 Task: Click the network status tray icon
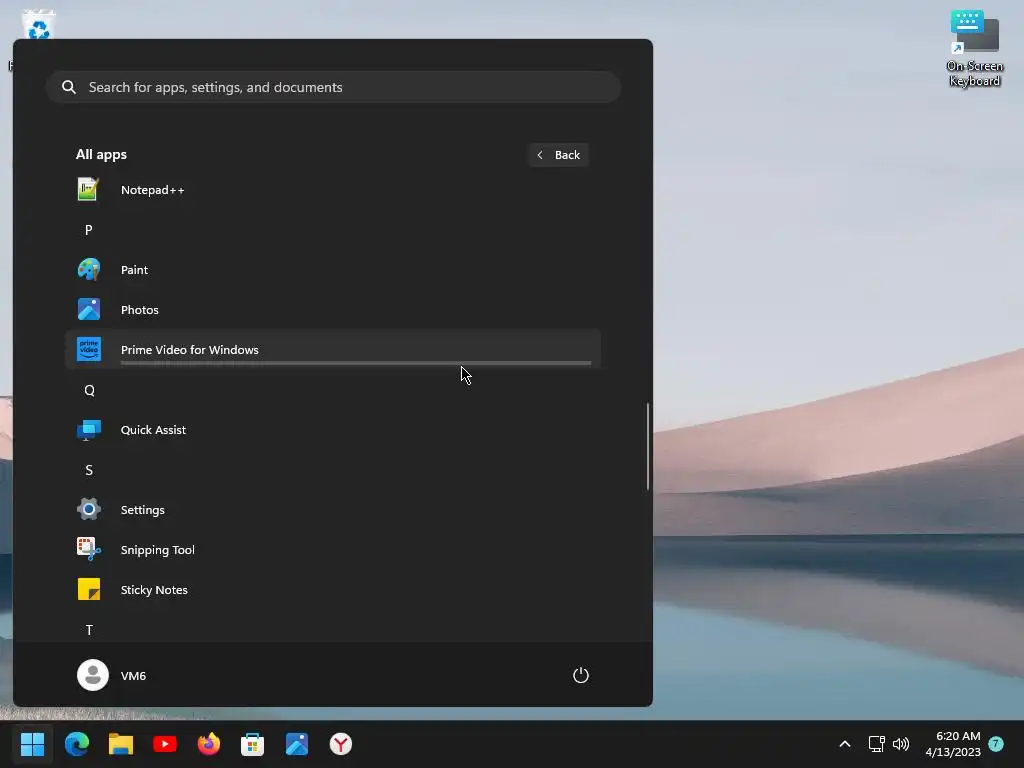[x=876, y=744]
